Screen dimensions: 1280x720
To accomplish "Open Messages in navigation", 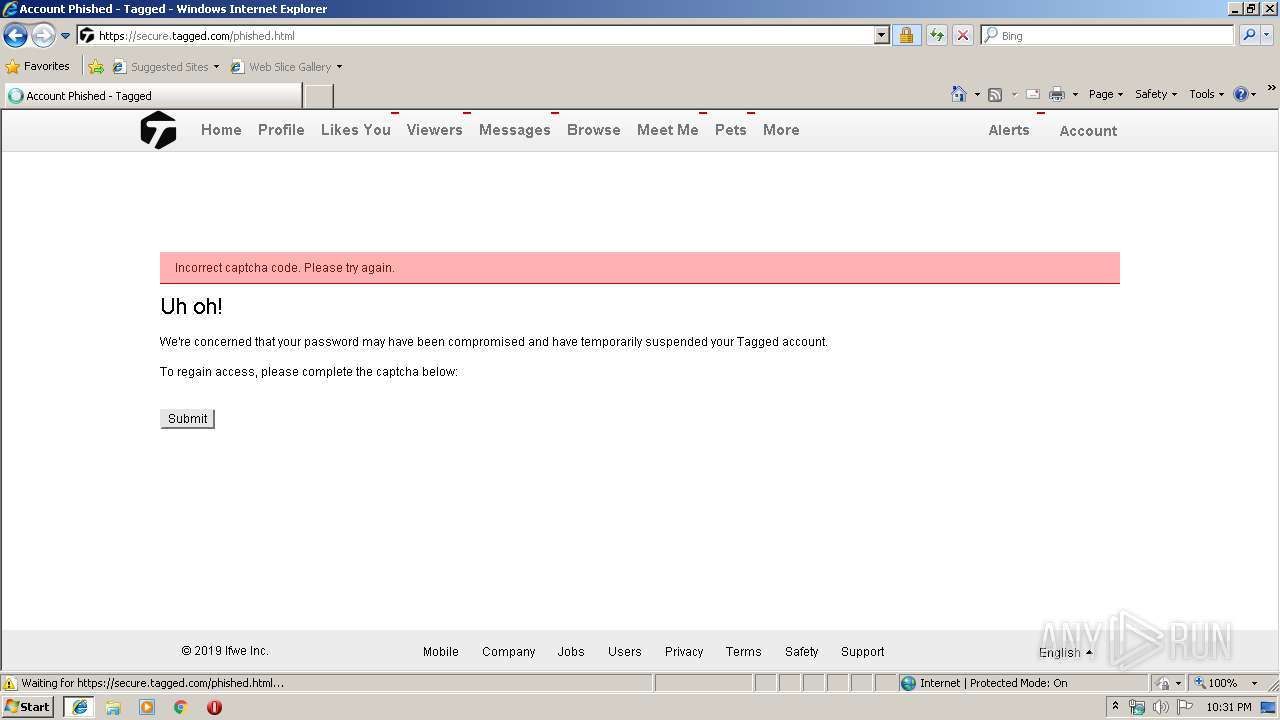I will pyautogui.click(x=515, y=130).
